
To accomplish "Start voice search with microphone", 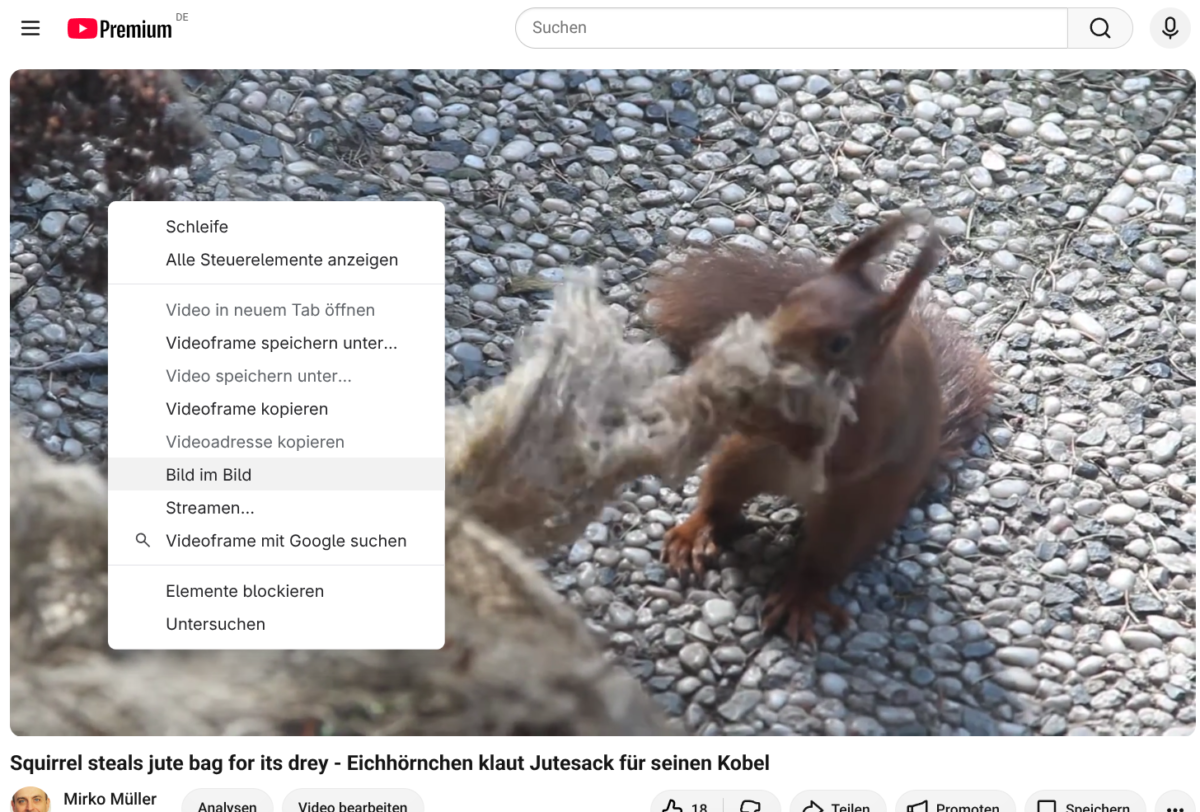I will [1170, 28].
